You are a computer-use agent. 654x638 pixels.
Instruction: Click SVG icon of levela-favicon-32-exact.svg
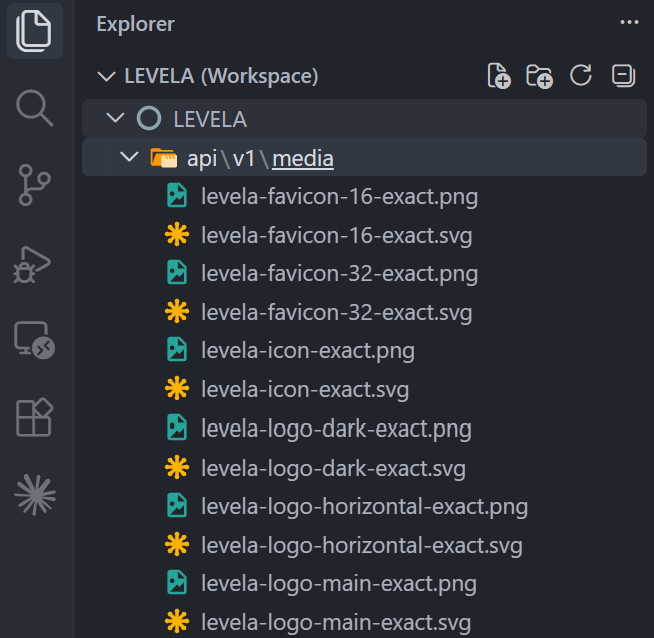click(x=177, y=311)
